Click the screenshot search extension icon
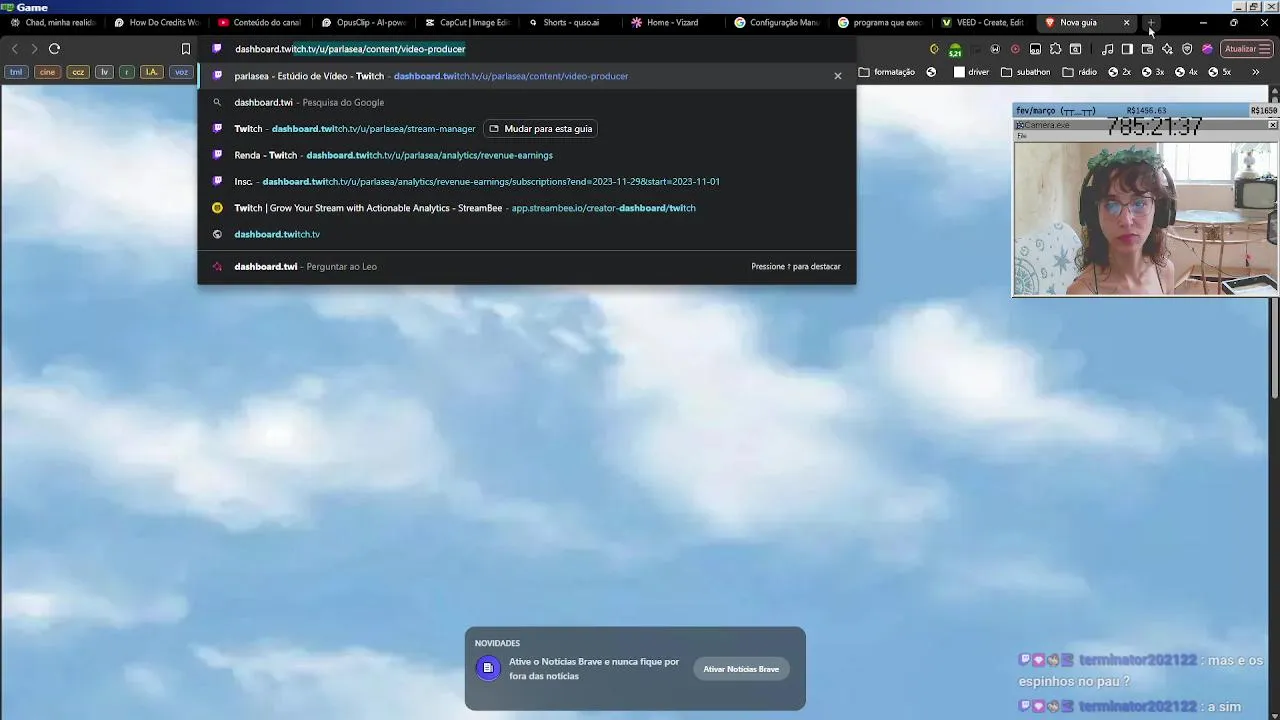The image size is (1280, 720). (1075, 49)
